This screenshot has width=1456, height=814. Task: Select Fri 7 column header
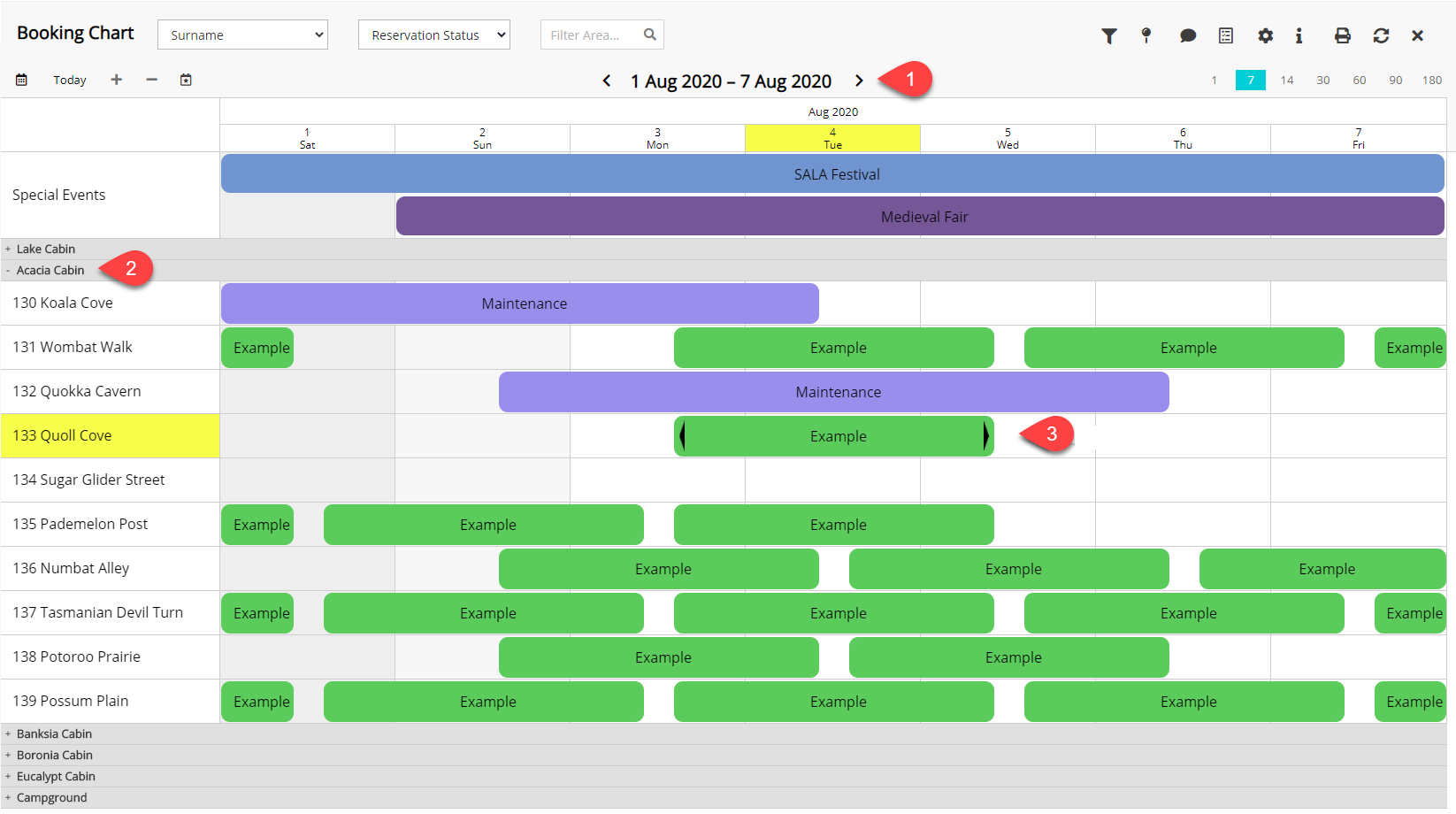[x=1358, y=138]
